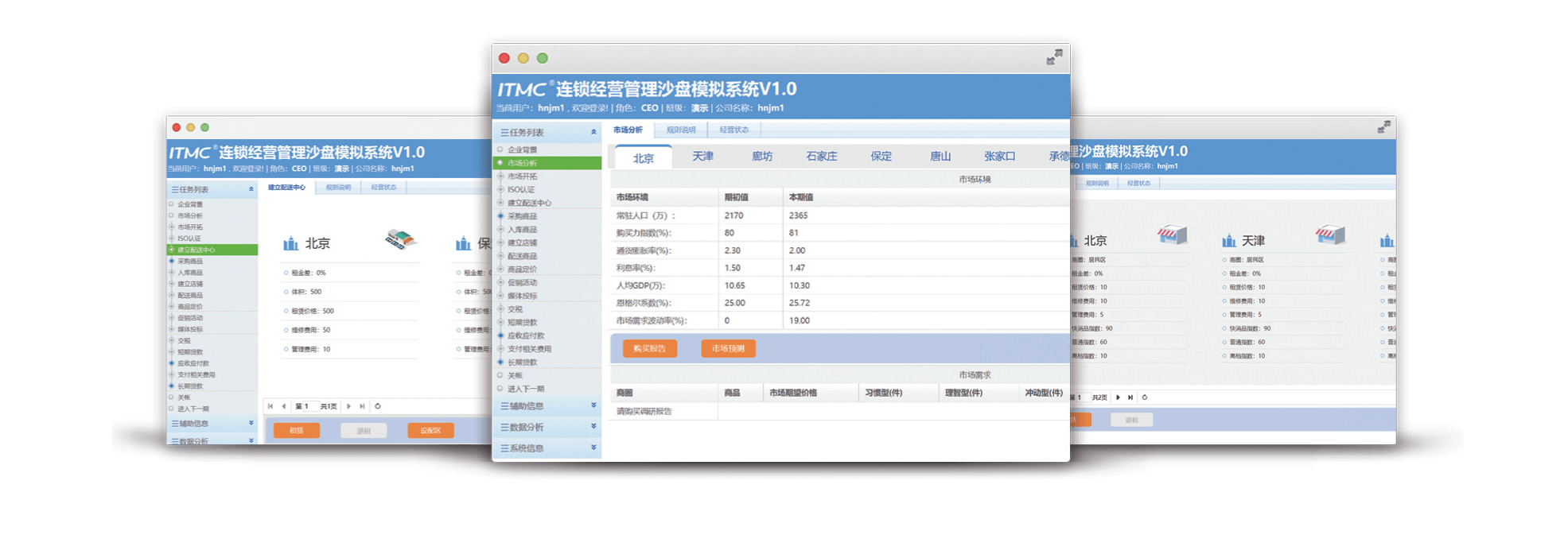Image resolution: width=1568 pixels, height=535 pixels.
Task: Click the Tianjin storefront icon in right window
Action: tap(1329, 235)
